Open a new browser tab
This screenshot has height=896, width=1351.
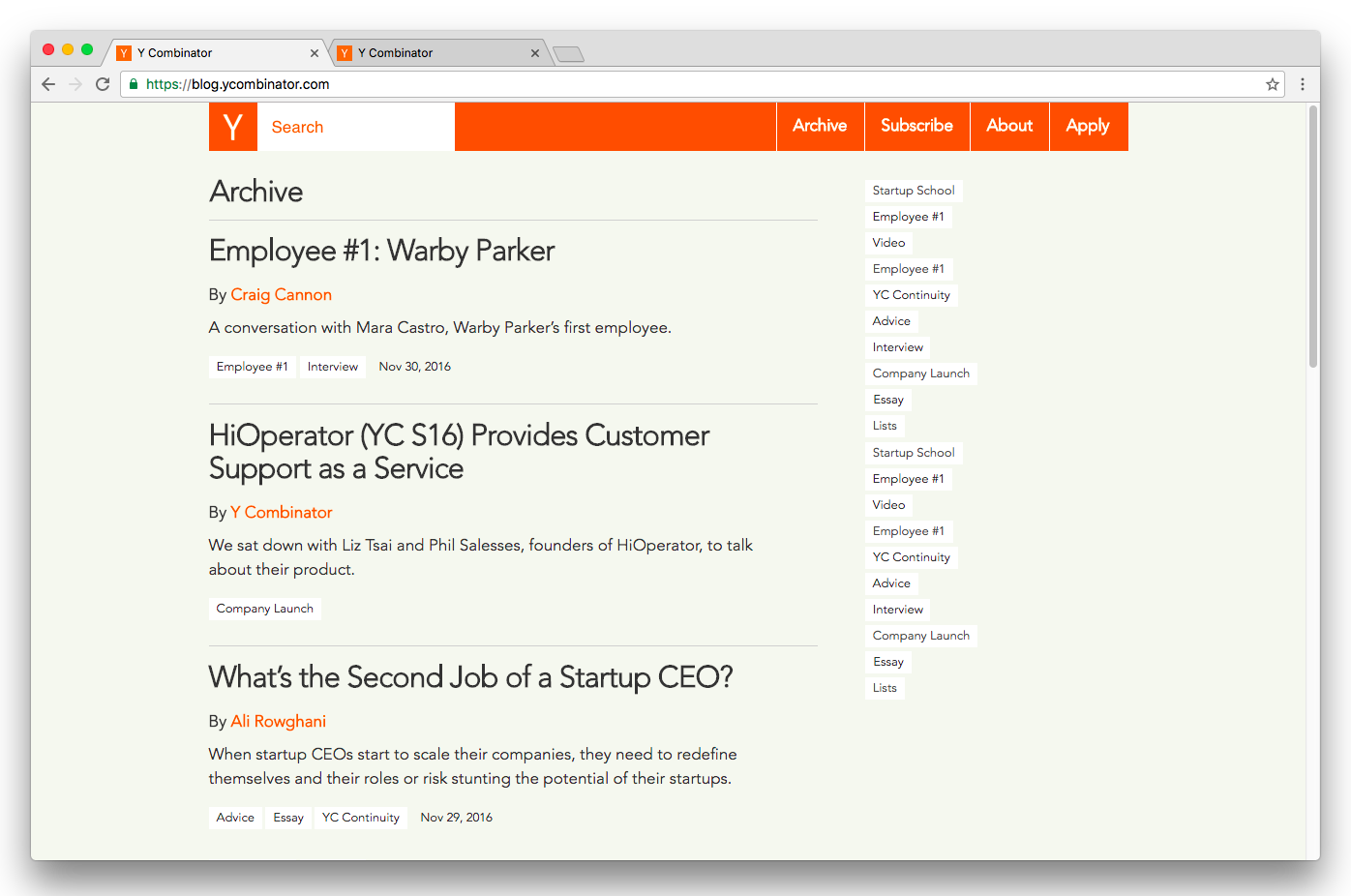click(x=568, y=54)
